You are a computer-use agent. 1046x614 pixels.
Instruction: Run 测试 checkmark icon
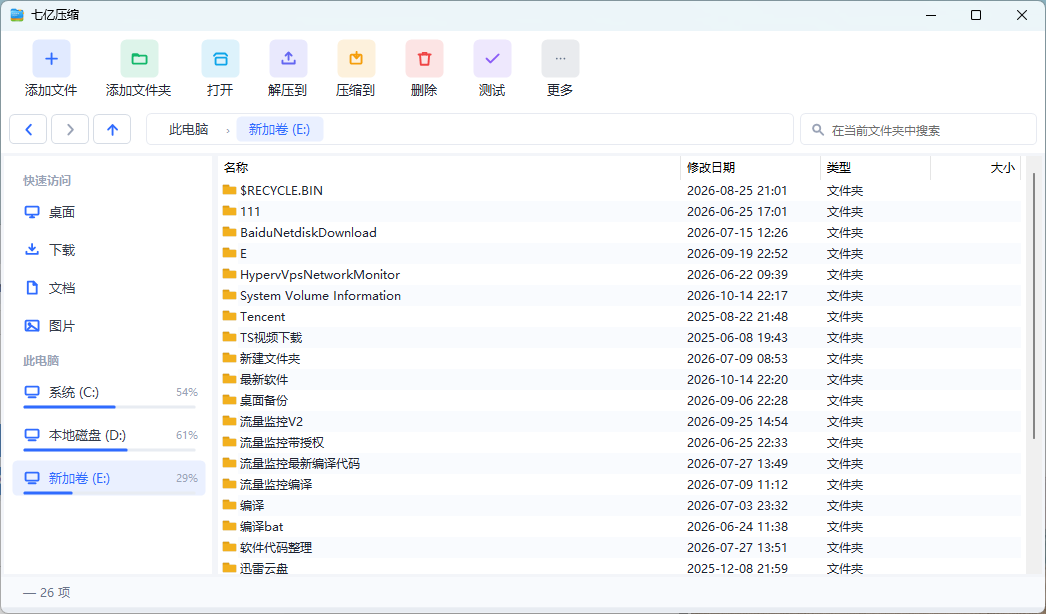tap(492, 59)
